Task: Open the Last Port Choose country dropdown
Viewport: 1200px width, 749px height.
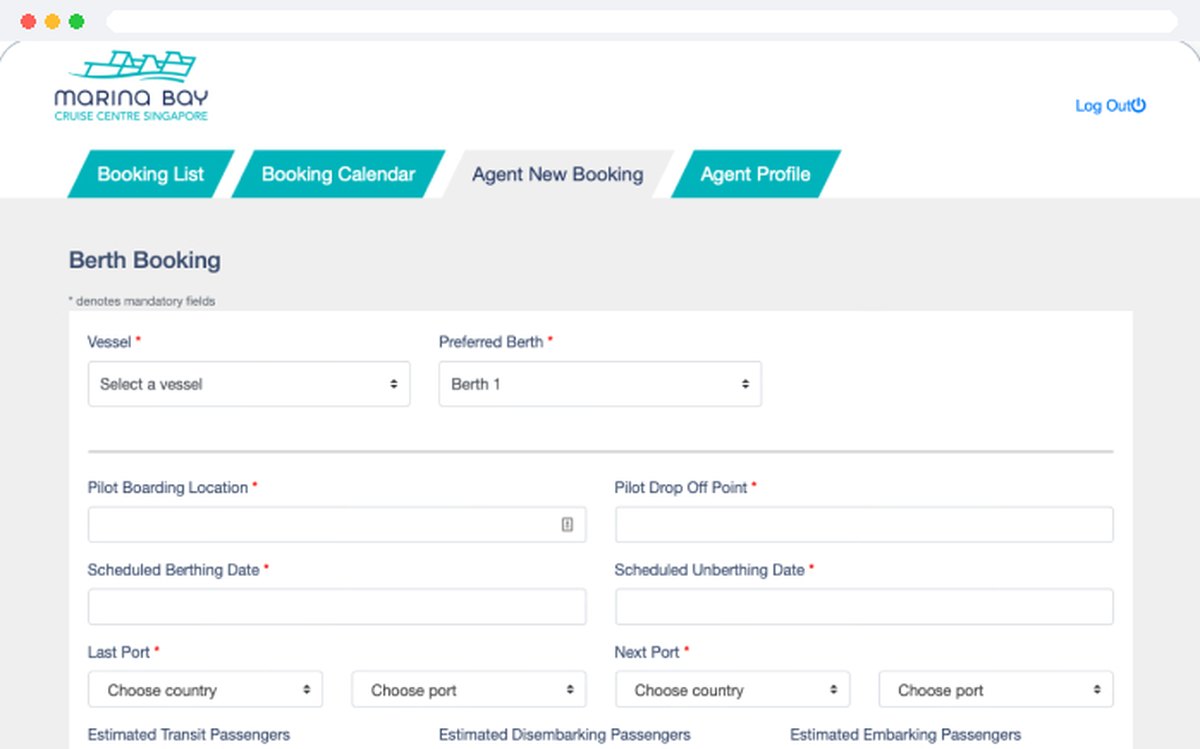Action: (x=205, y=690)
